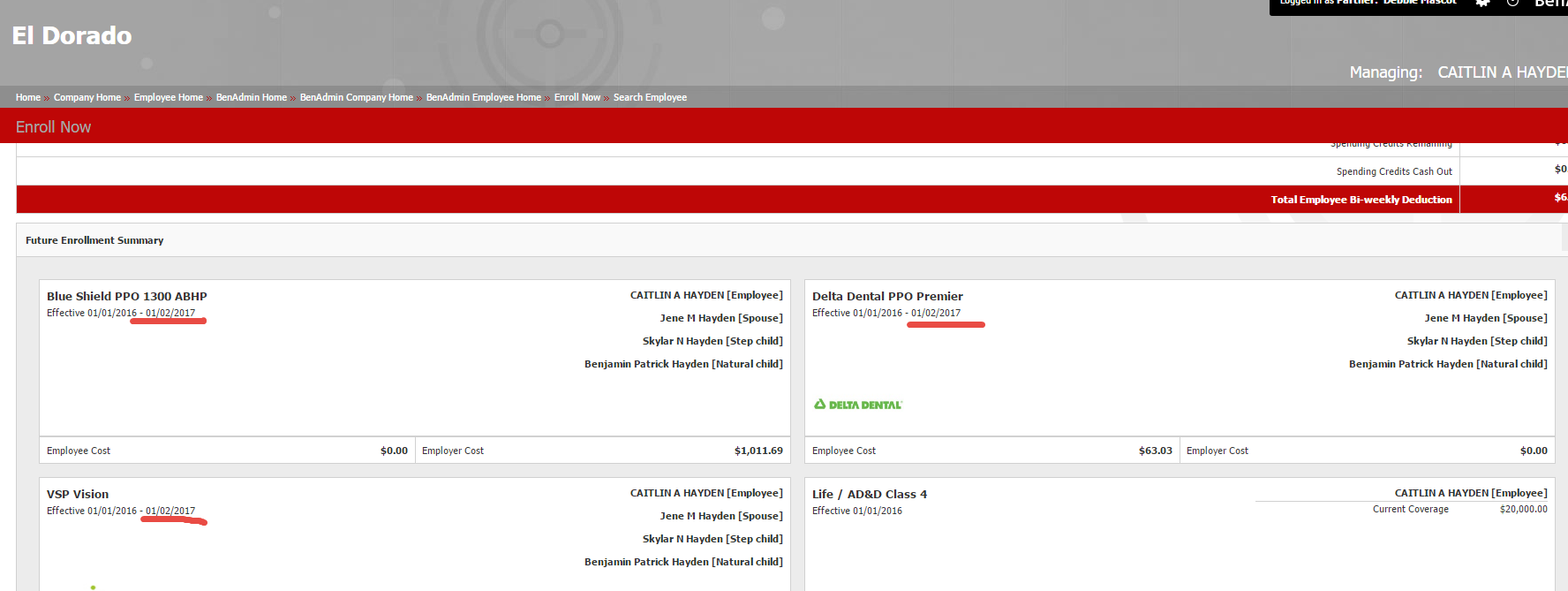Click the Blue Shield plan effective dates
This screenshot has width=1568, height=591.
[x=121, y=313]
